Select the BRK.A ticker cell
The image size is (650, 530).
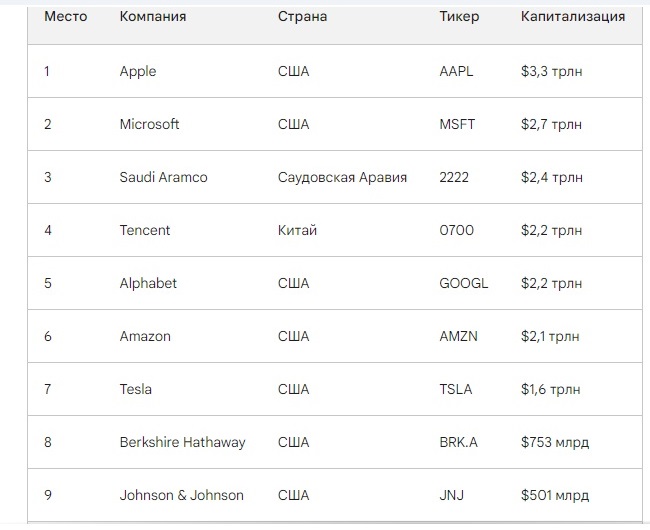point(460,442)
